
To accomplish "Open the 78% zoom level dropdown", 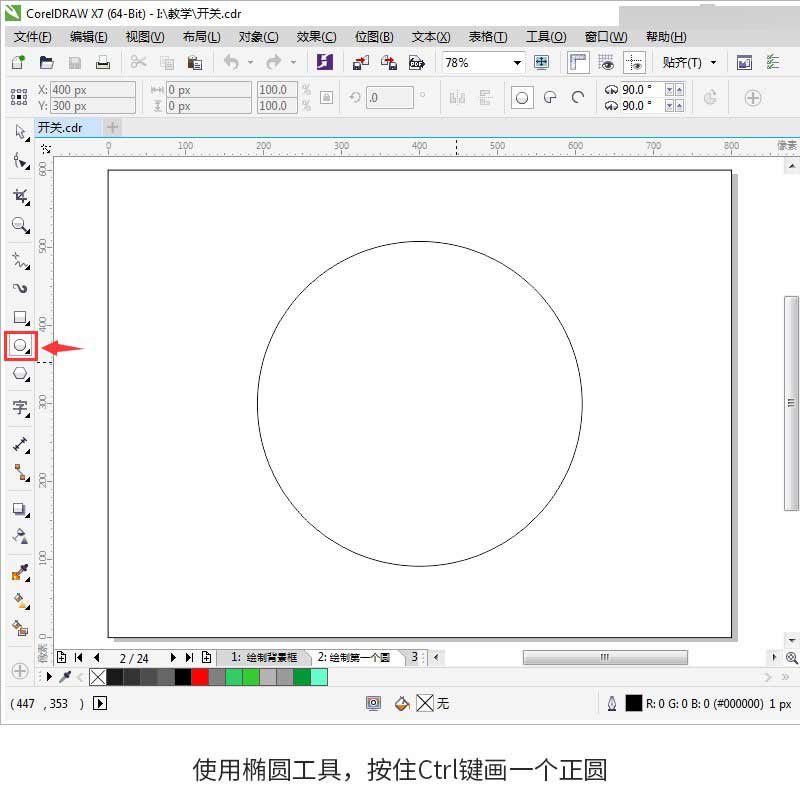I will tap(517, 63).
